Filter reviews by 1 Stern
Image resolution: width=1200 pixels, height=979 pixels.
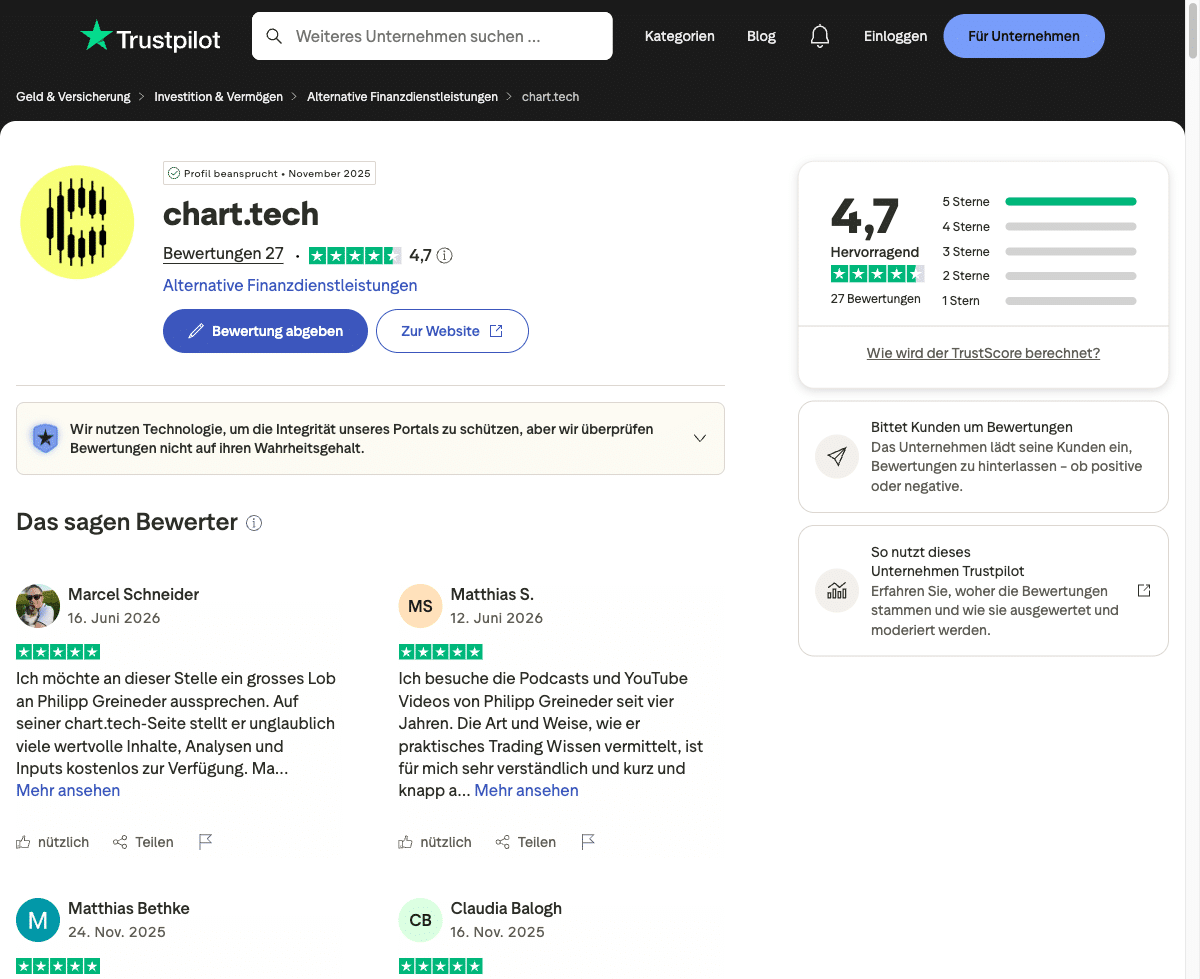pos(1039,301)
